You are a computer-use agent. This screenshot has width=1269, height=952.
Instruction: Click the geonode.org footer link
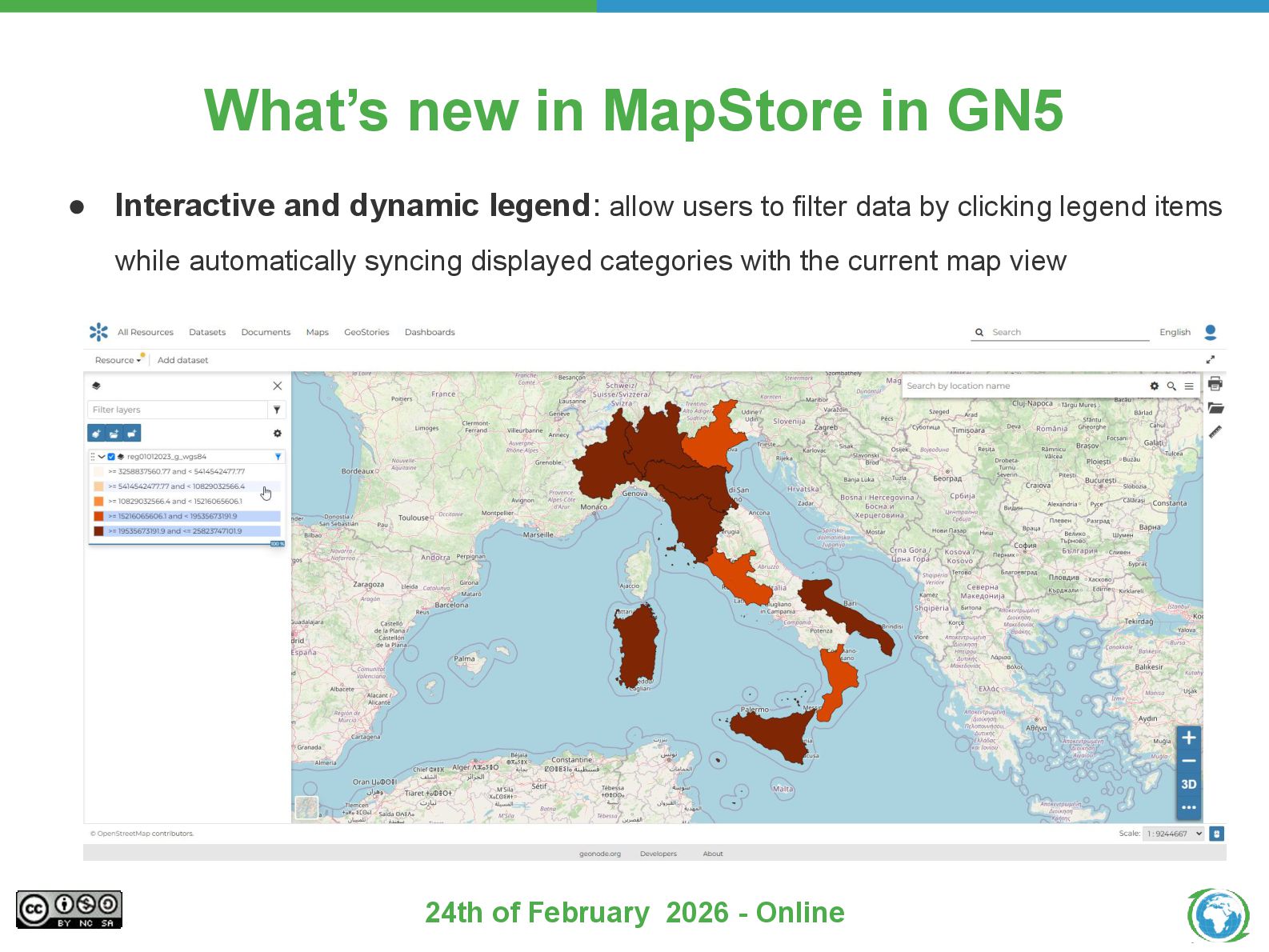pyautogui.click(x=600, y=854)
